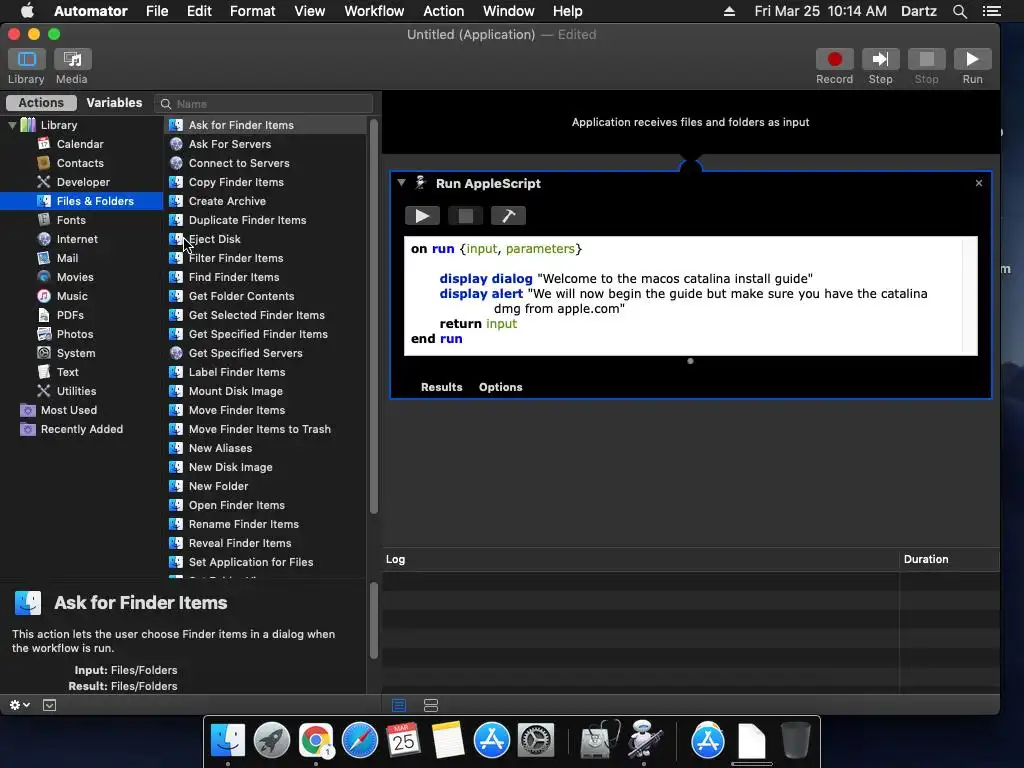1024x768 pixels.
Task: Show the log view button
Action: tap(399, 705)
